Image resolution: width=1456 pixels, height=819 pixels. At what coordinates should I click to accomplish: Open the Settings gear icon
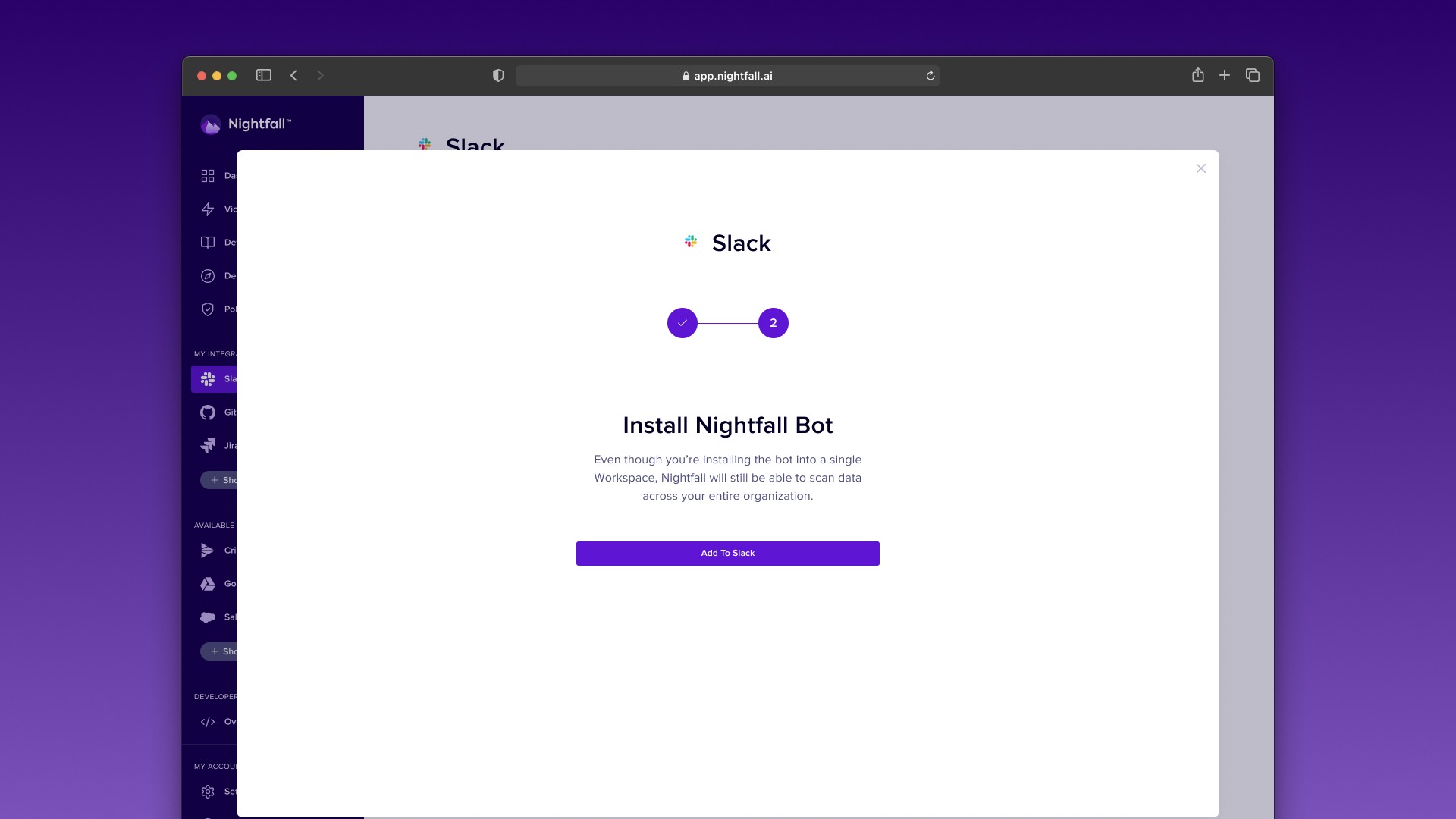pos(208,792)
